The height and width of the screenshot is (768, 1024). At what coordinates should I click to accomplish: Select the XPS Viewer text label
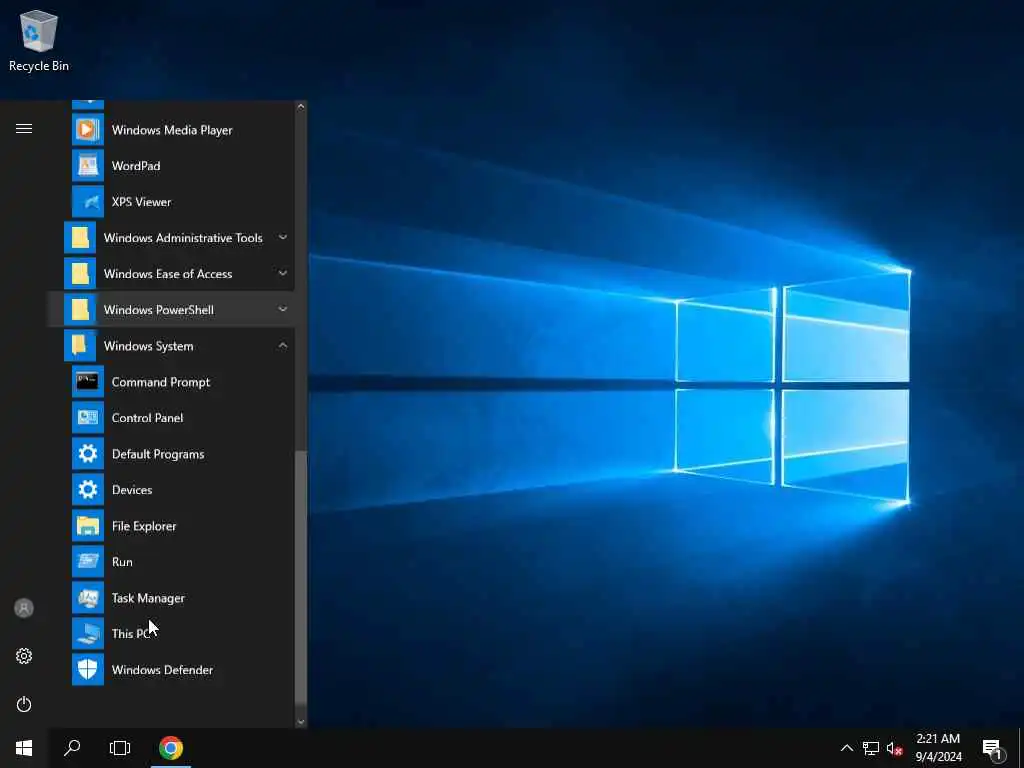(141, 202)
